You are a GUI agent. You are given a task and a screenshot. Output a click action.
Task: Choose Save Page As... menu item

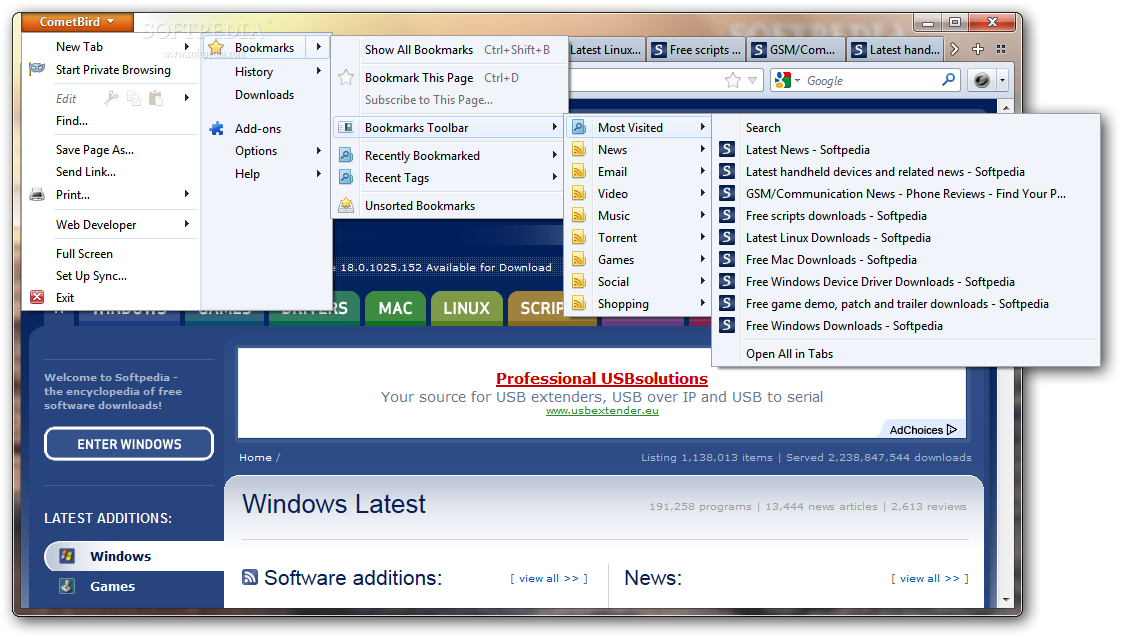pyautogui.click(x=94, y=149)
